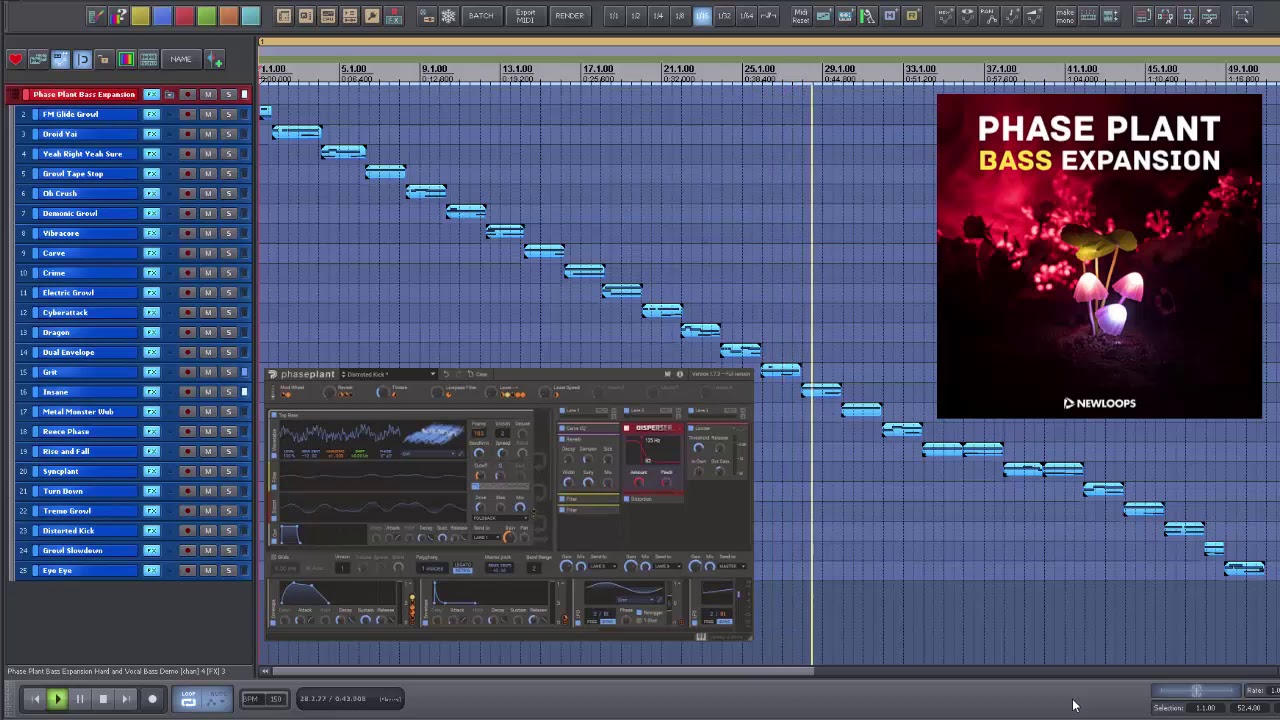Solo the Syncplant track
Viewport: 1280px width, 720px height.
[228, 471]
